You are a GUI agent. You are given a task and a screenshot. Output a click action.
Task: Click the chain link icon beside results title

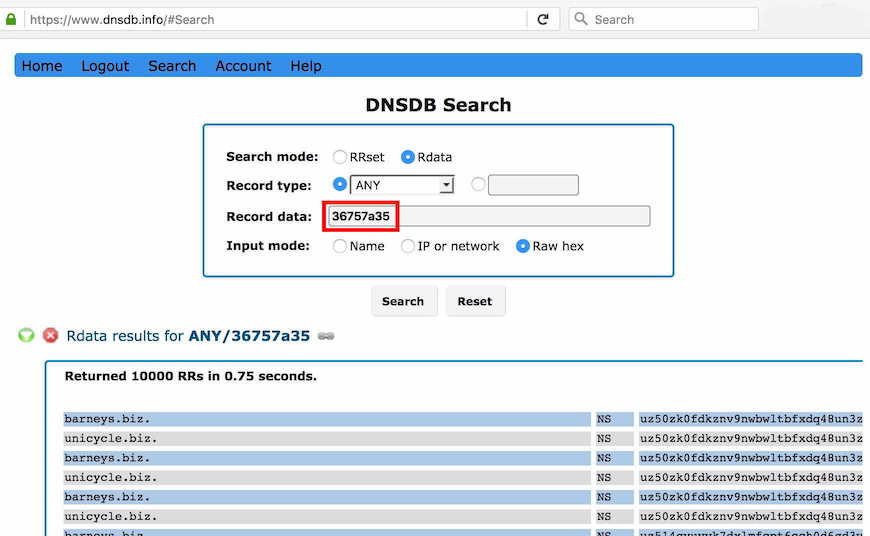tap(326, 336)
